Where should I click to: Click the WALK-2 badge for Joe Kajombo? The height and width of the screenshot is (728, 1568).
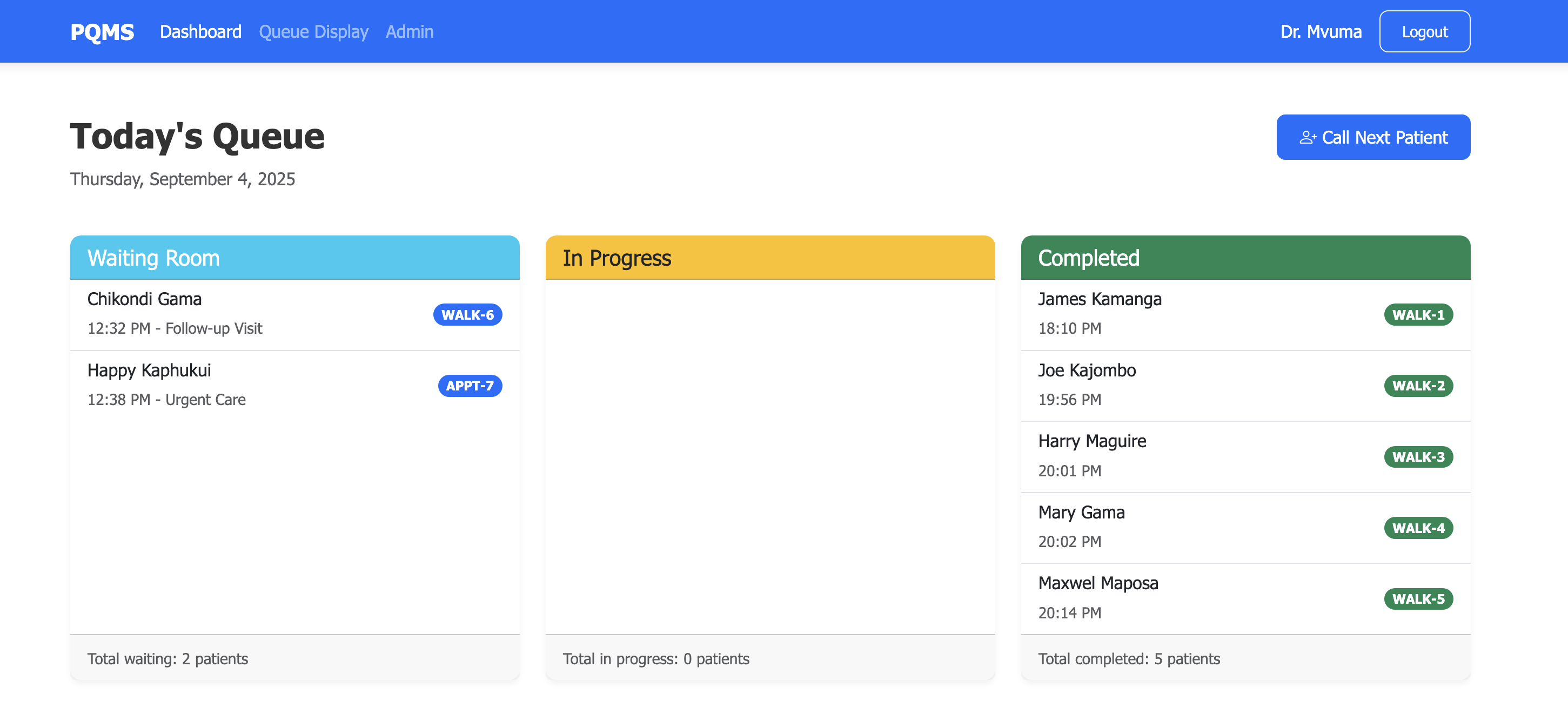click(1418, 386)
